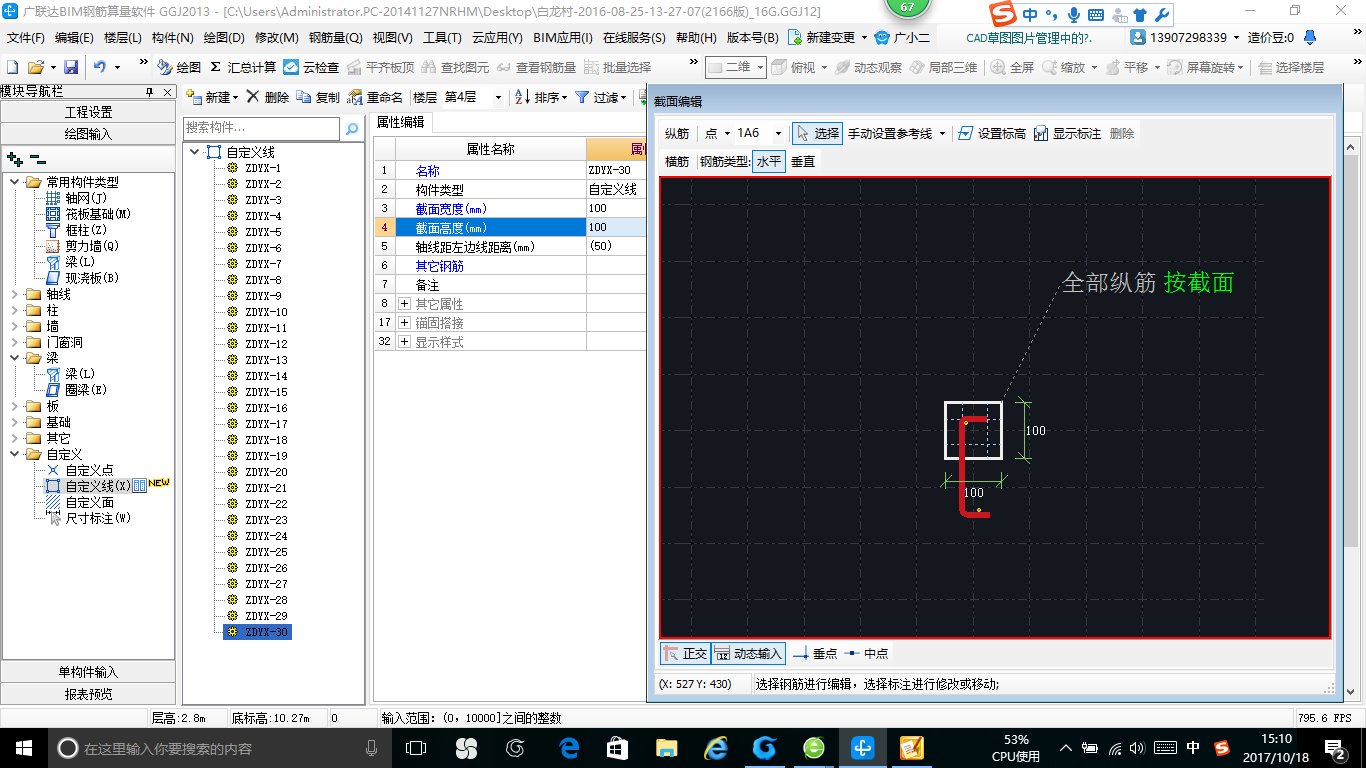The height and width of the screenshot is (768, 1366).
Task: Collapse the 自定义 category in navigation tree
Action: coord(14,454)
